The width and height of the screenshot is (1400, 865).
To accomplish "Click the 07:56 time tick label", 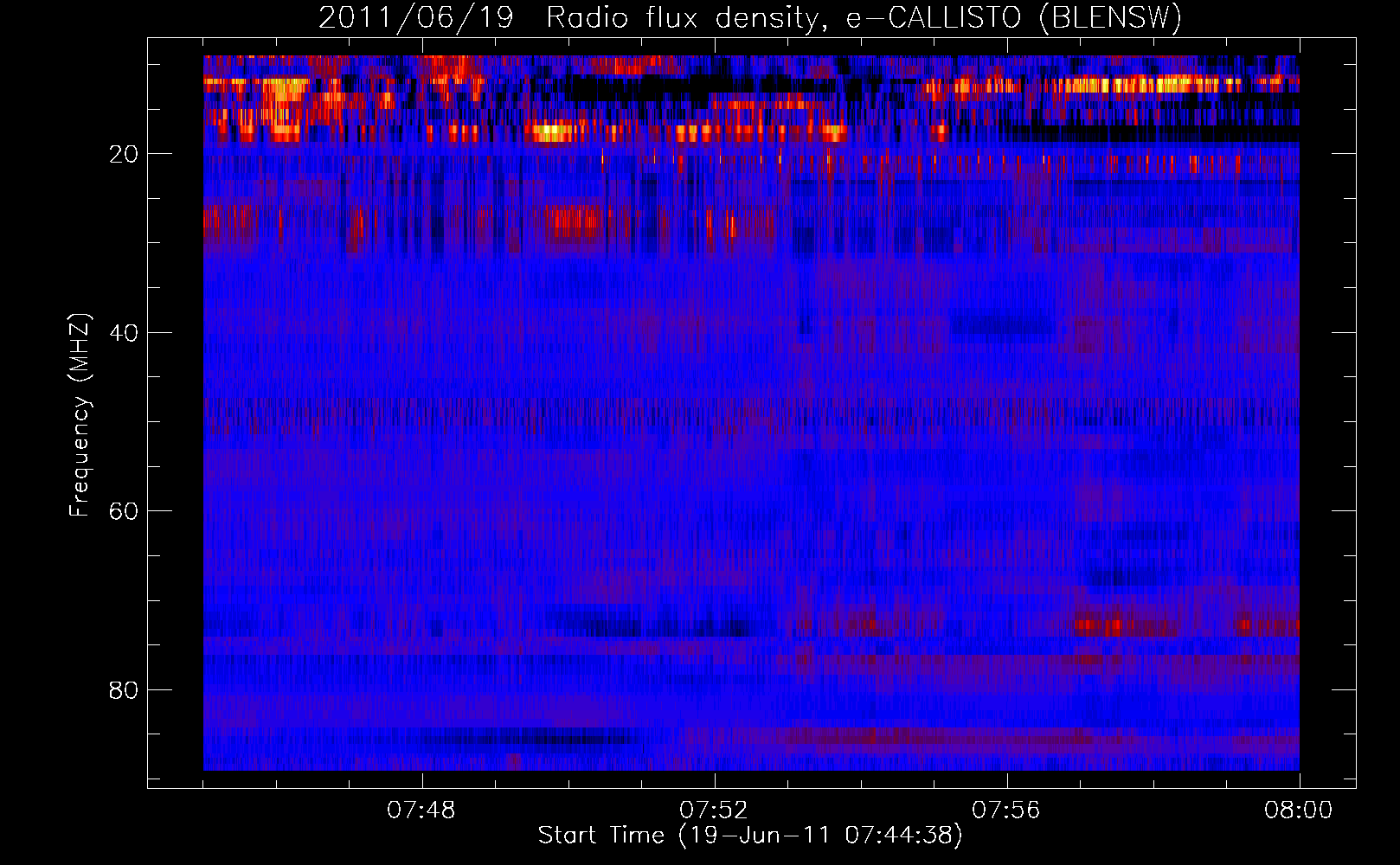I will pos(1006,811).
